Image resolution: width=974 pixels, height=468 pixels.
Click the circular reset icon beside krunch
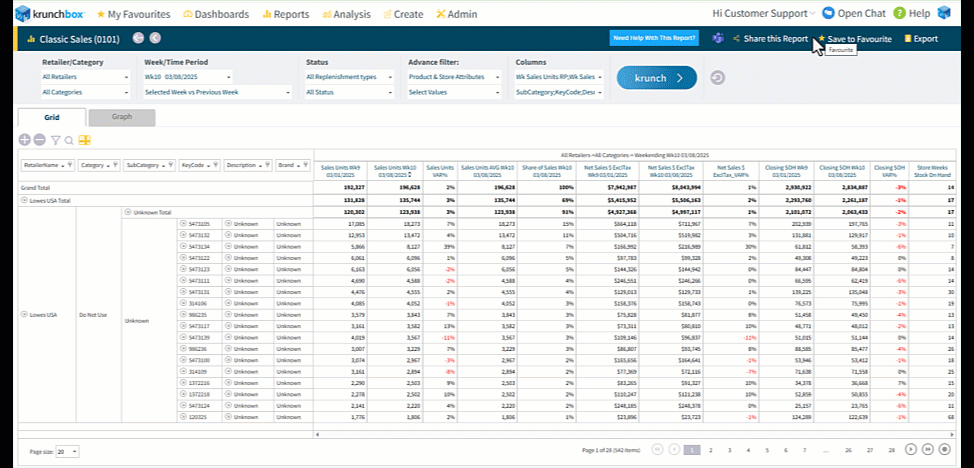pyautogui.click(x=717, y=78)
